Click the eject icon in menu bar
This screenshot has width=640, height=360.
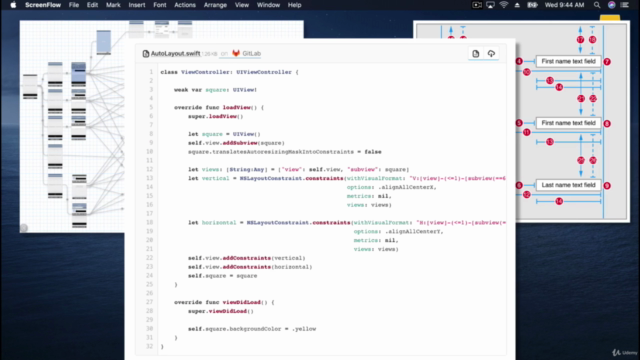[517, 5]
